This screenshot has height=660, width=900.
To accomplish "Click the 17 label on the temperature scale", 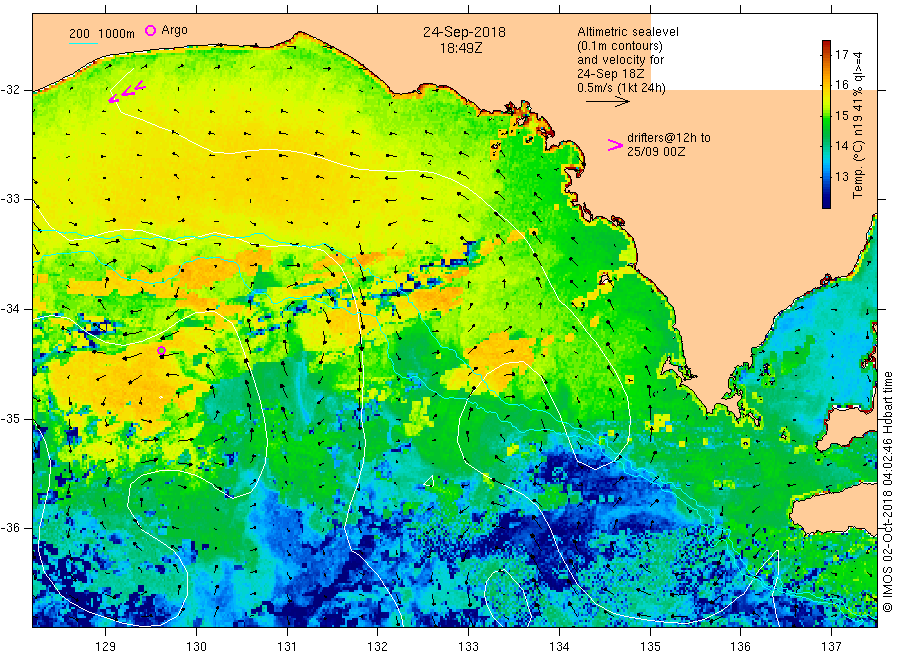I will click(x=841, y=55).
